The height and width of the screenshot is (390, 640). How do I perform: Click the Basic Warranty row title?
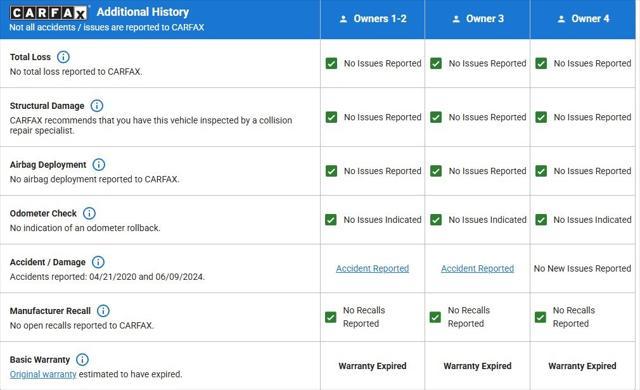(40, 359)
